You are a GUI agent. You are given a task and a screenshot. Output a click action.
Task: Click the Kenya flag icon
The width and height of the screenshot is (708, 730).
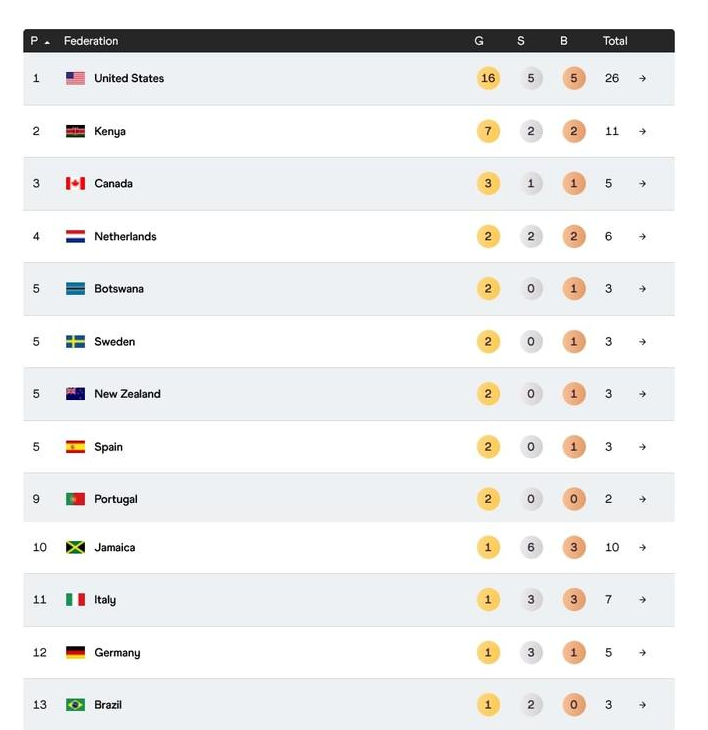click(x=75, y=131)
